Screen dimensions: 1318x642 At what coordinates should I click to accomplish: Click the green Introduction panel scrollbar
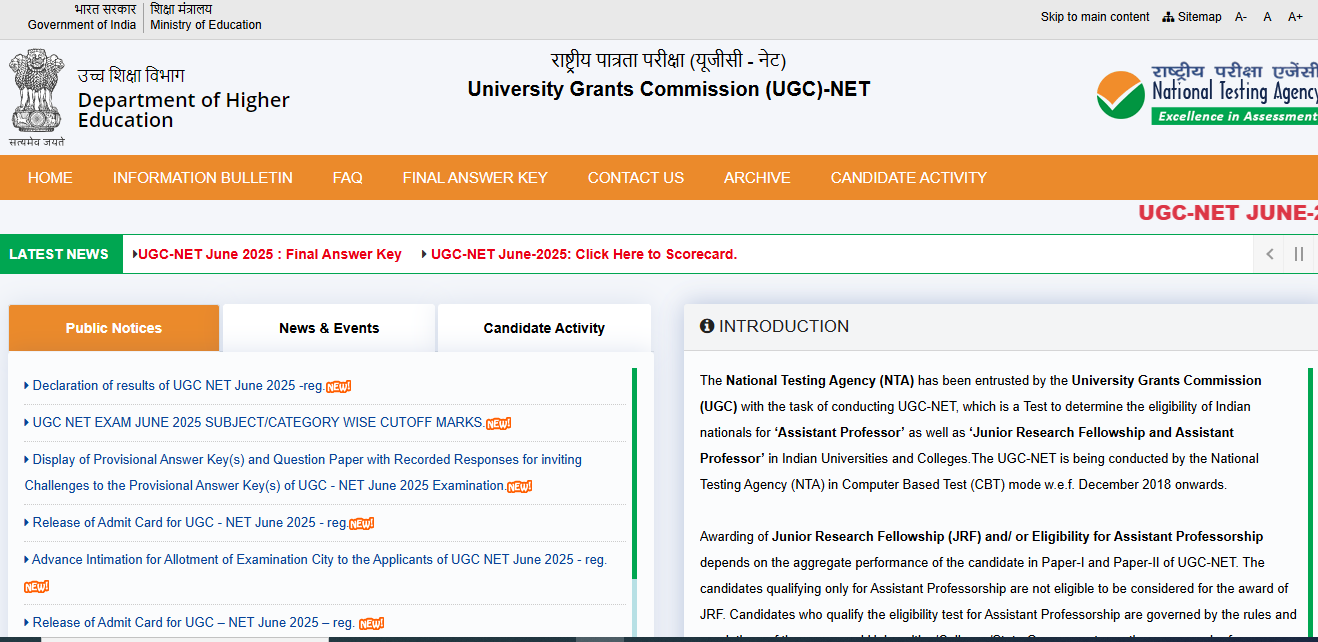pyautogui.click(x=1311, y=500)
